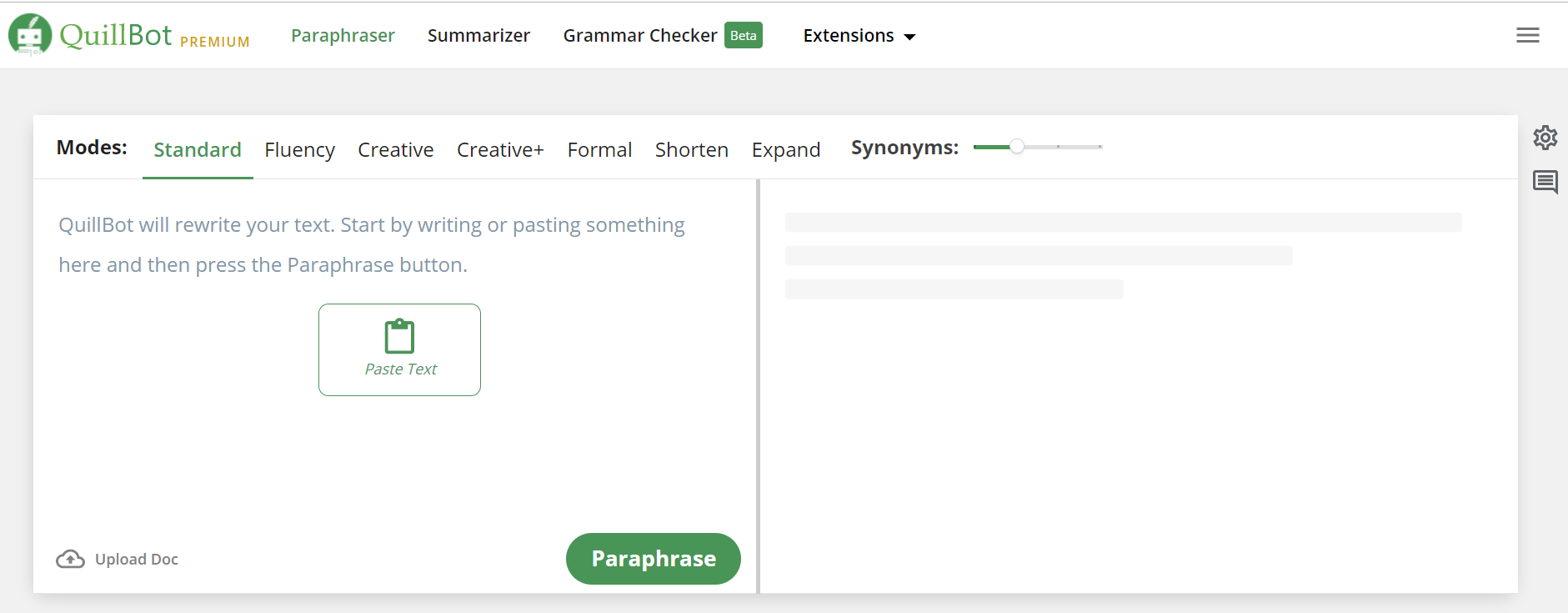Open the feedback comment icon
Screen dimensions: 1568x613
tap(1545, 181)
